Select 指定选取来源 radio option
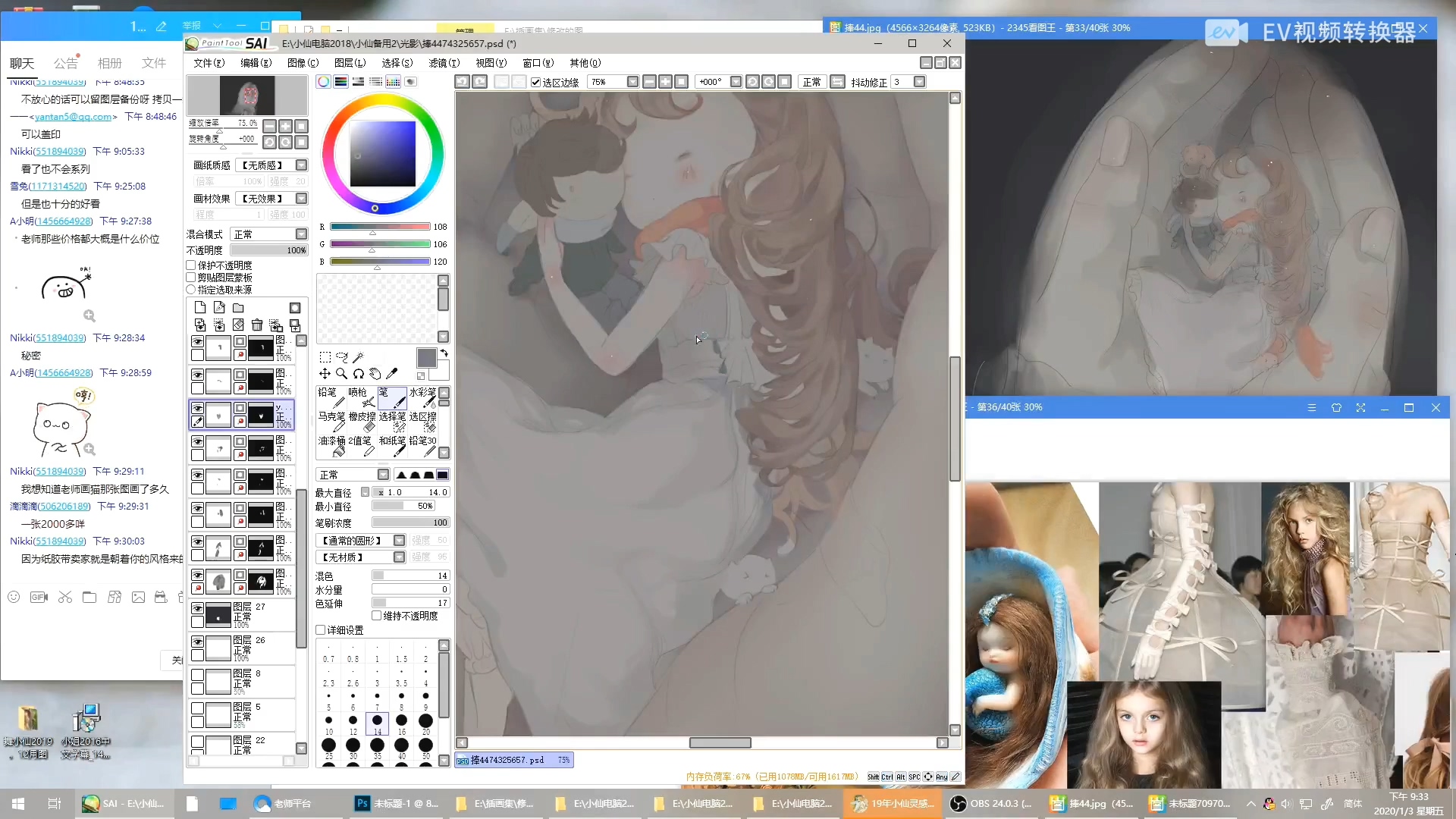This screenshot has width=1456, height=819. point(191,290)
